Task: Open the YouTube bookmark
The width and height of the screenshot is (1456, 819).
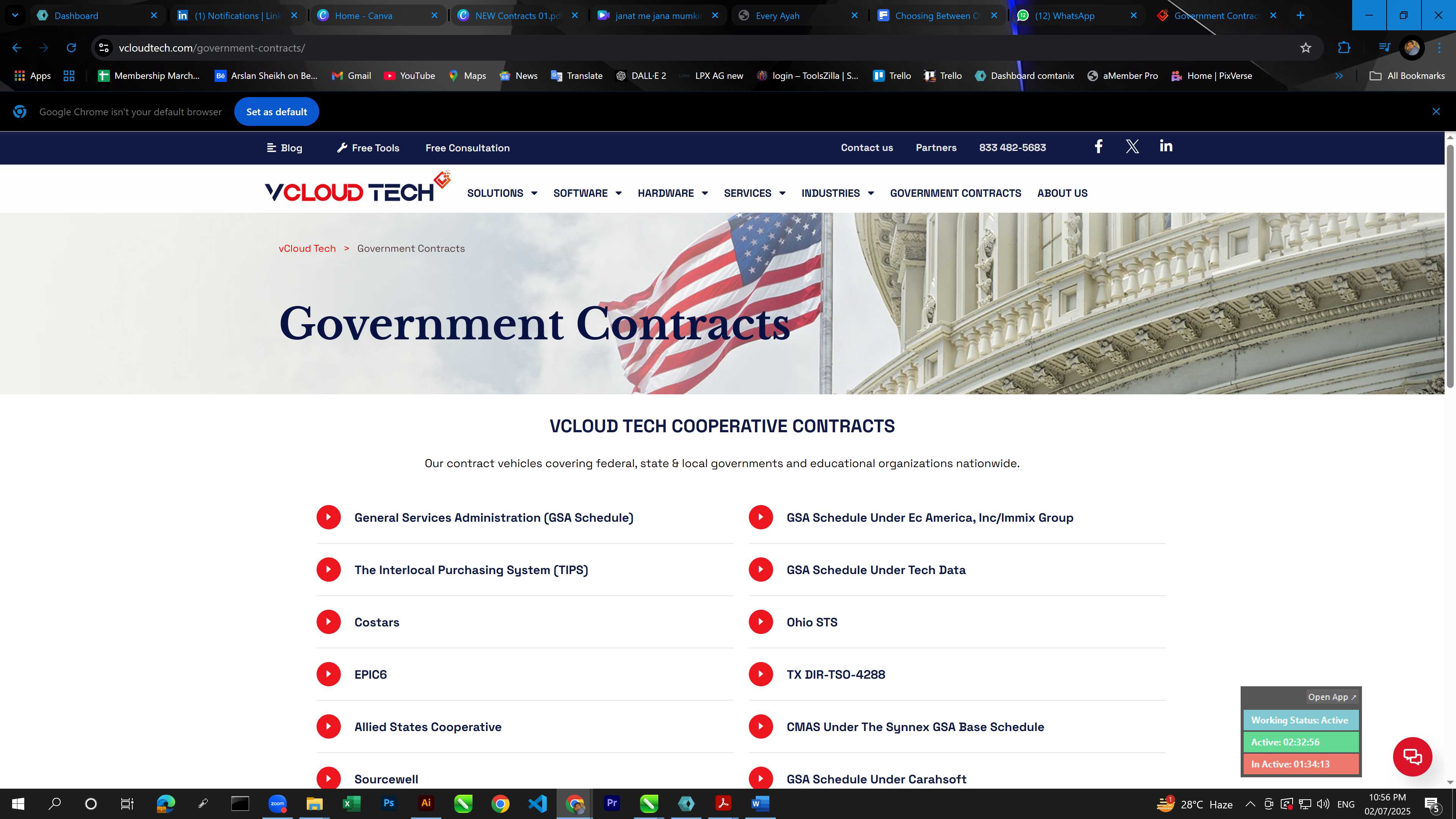Action: pyautogui.click(x=409, y=76)
